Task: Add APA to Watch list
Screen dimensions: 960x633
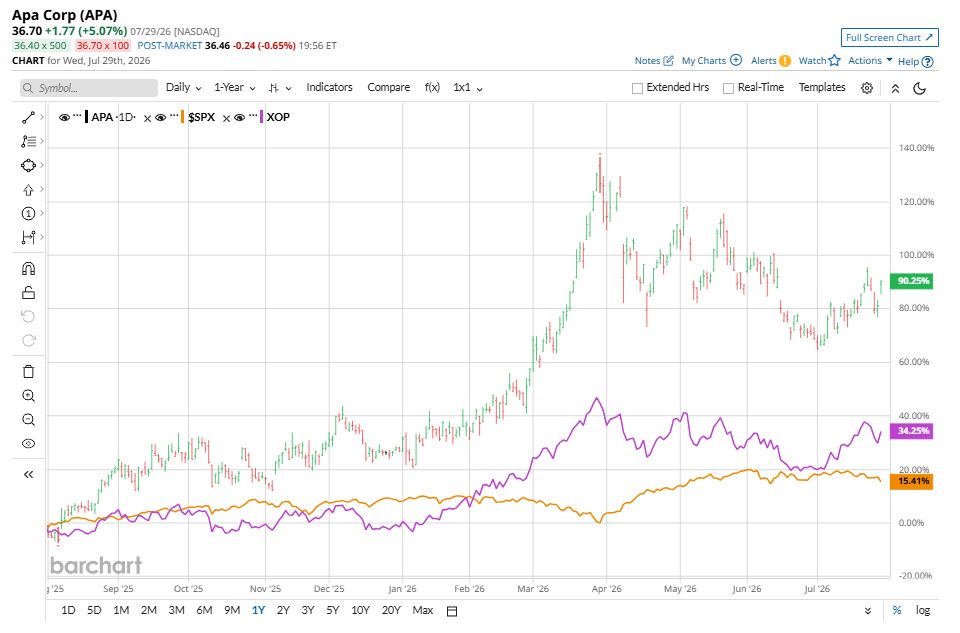Action: (x=819, y=61)
